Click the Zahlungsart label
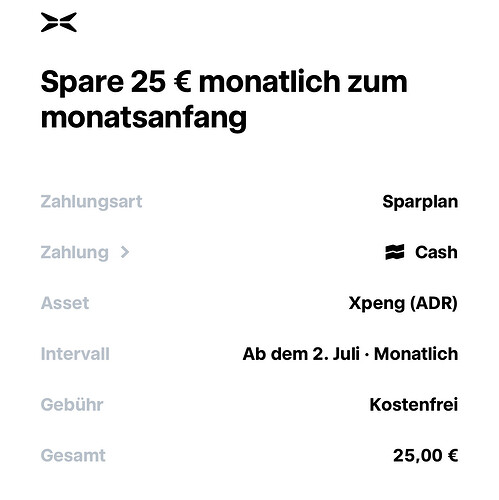Viewport: 499px width, 500px height. 91,202
